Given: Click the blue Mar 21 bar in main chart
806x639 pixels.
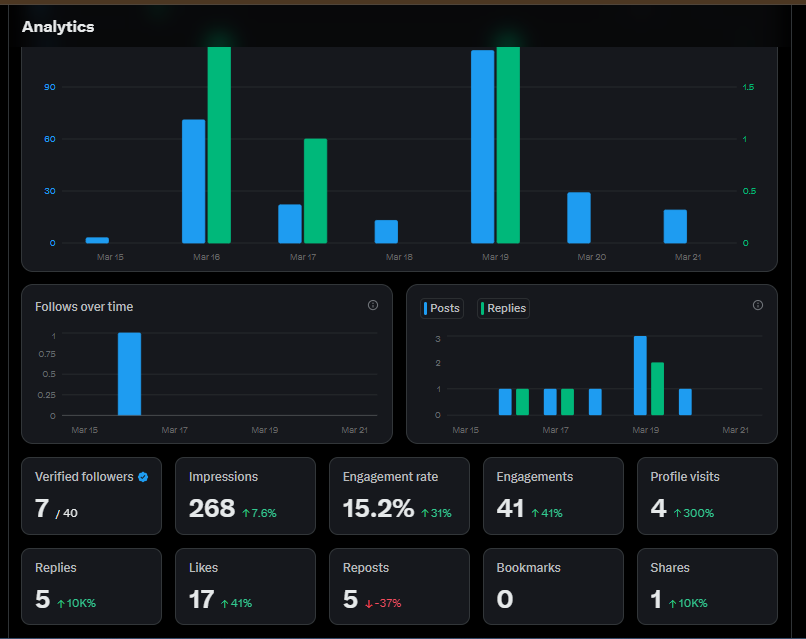Looking at the screenshot, I should (675, 226).
